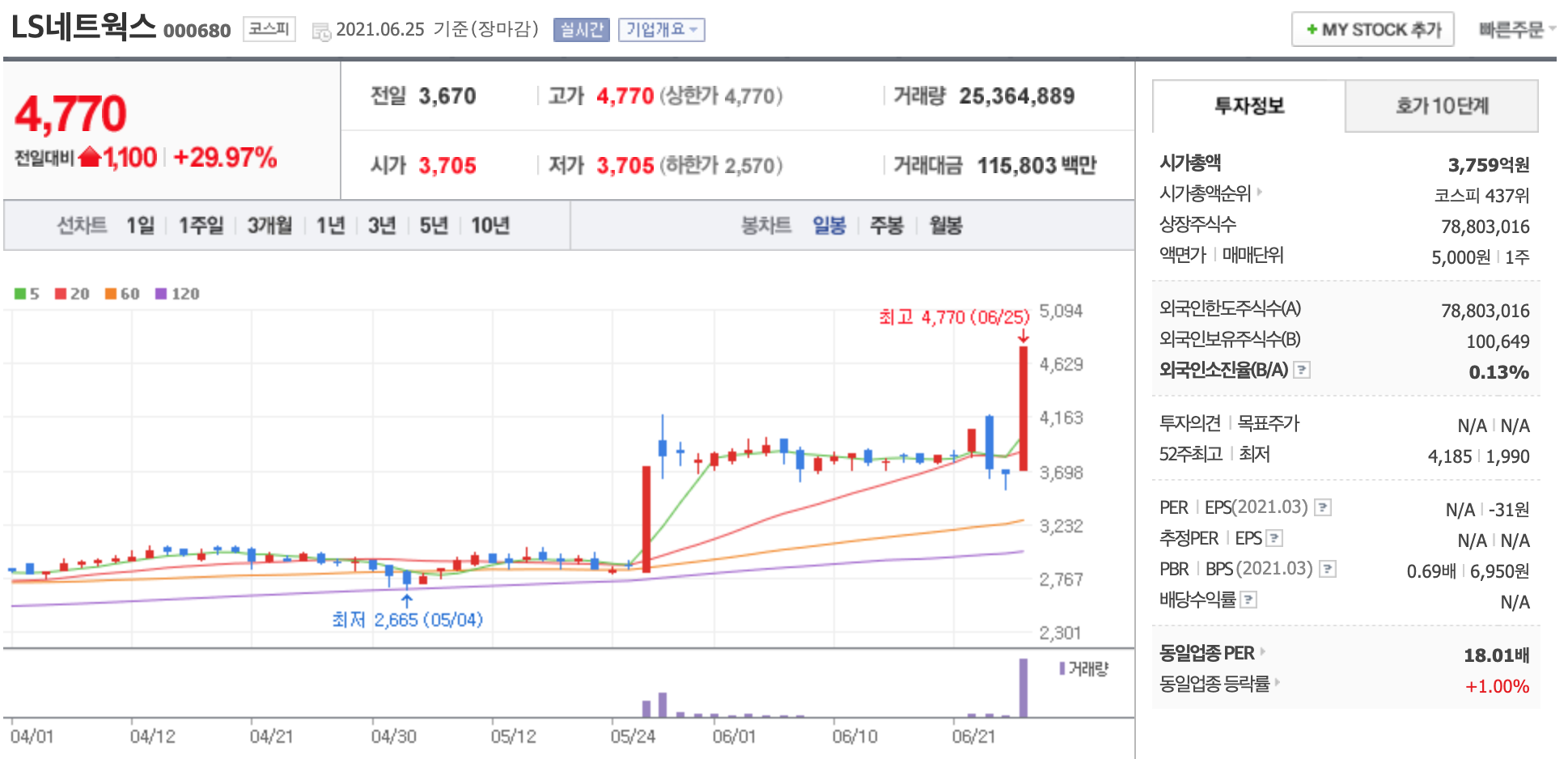Click the MY STOCK 추가 button
The image size is (1568, 759).
pyautogui.click(x=1373, y=30)
